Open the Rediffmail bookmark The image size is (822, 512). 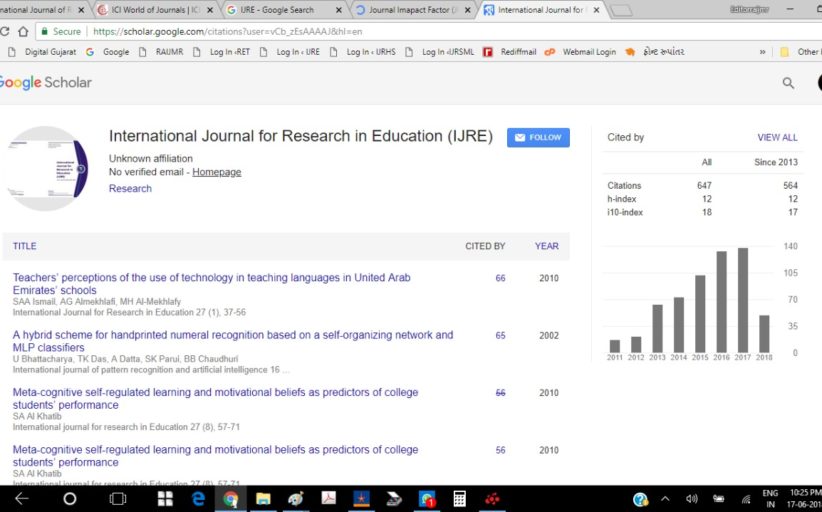(x=510, y=52)
